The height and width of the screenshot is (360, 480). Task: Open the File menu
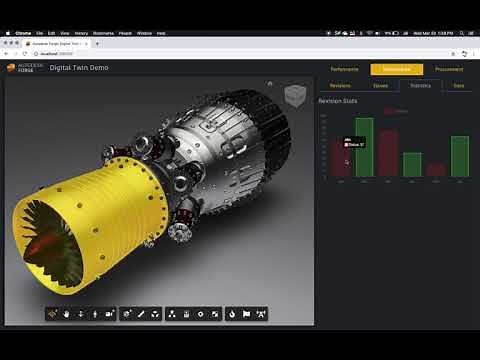40,33
